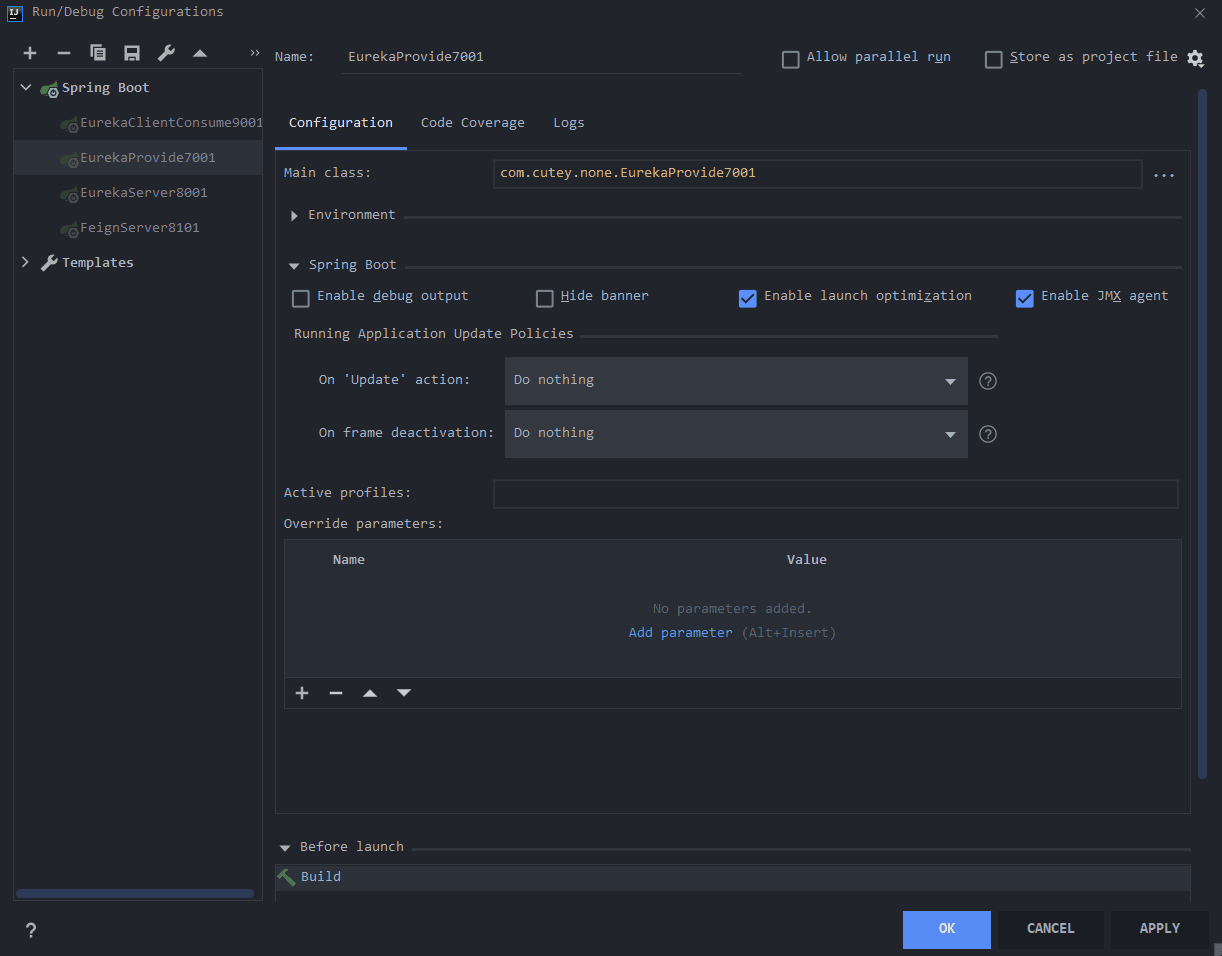This screenshot has width=1222, height=956.
Task: Switch to the Configuration tab
Action: [341, 123]
